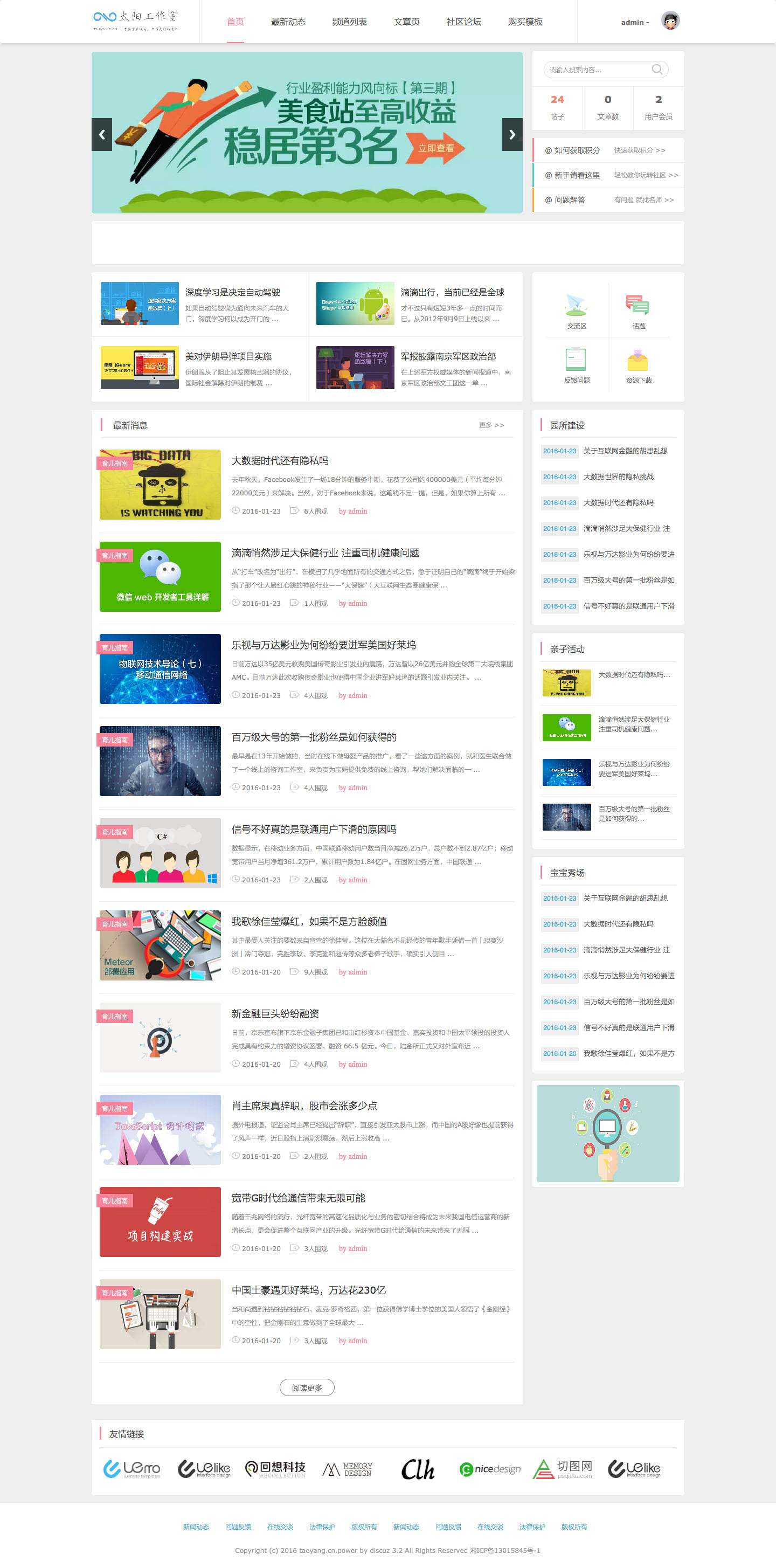This screenshot has height=1568, width=776.
Task: Visit the 切图网 friend link logo
Action: tap(563, 1469)
